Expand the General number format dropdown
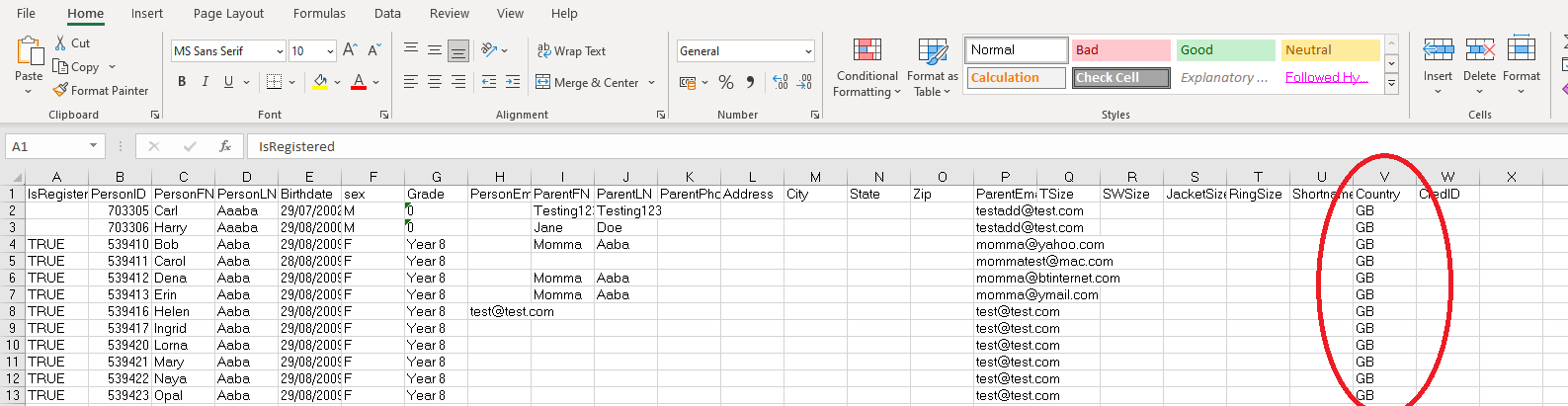1568x406 pixels. pos(808,50)
